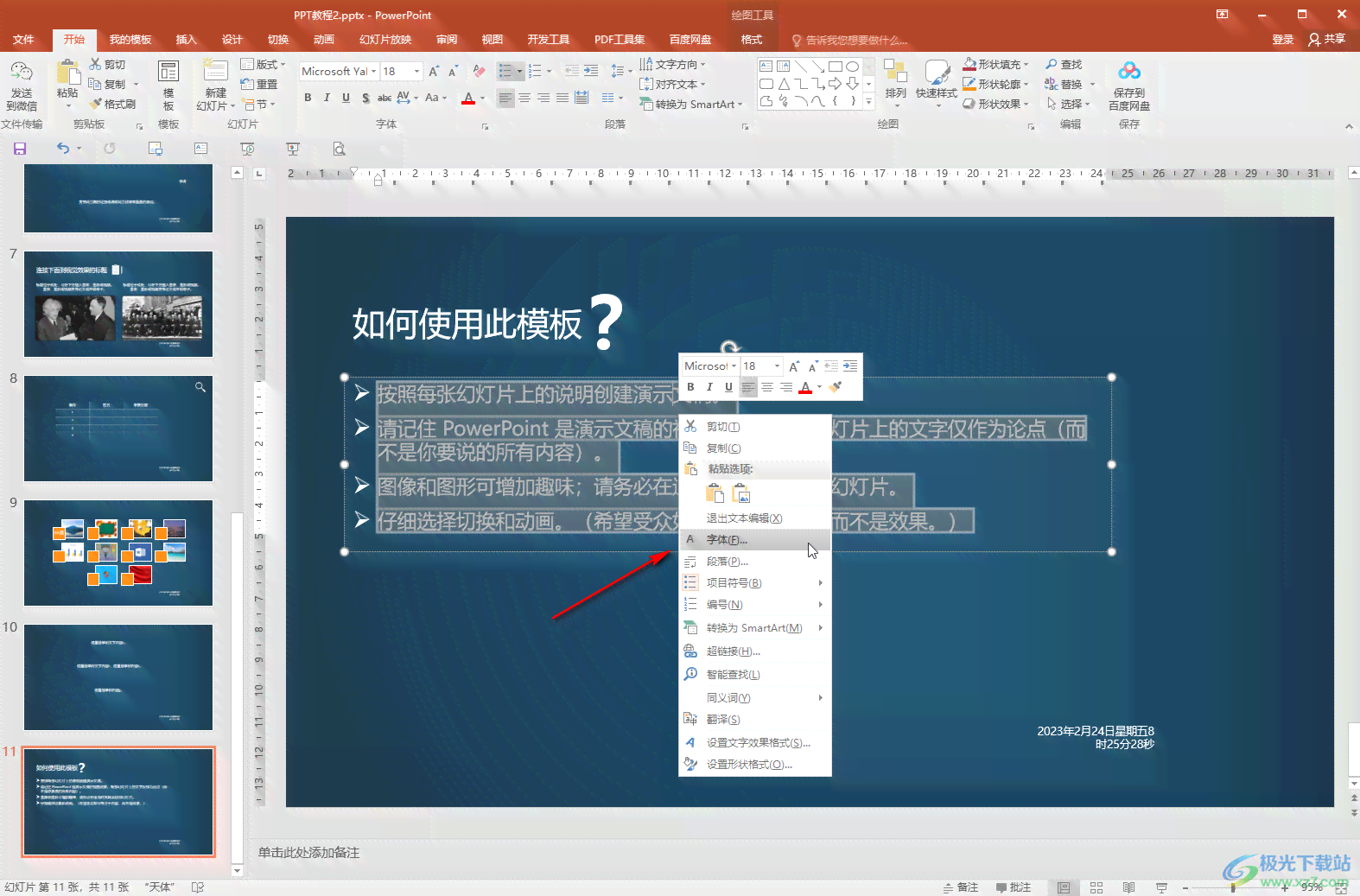The width and height of the screenshot is (1360, 896).
Task: Select the triangle shape in shapes gallery
Action: [x=784, y=84]
